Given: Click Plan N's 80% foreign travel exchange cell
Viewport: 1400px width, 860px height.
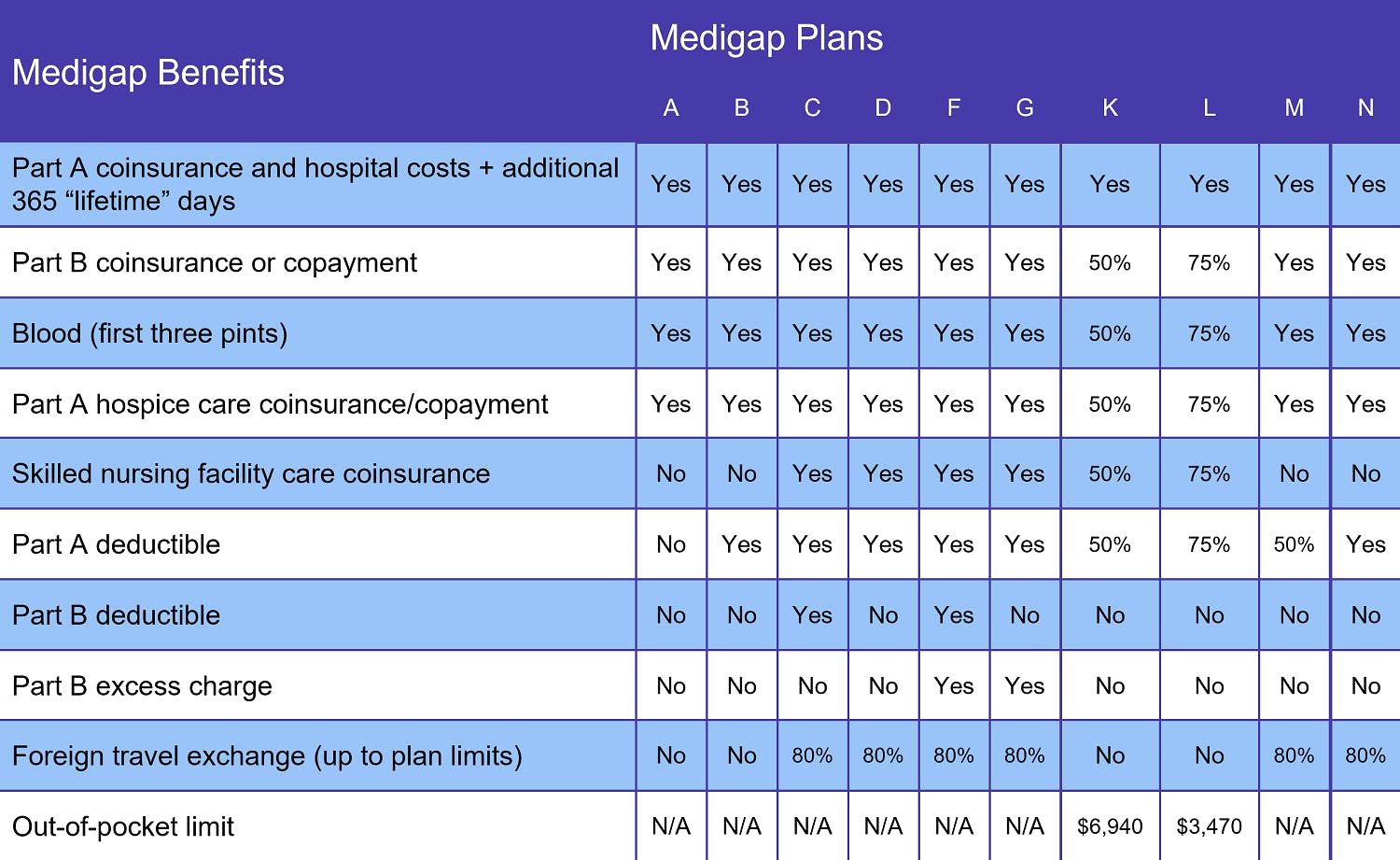Looking at the screenshot, I should coord(1365,755).
